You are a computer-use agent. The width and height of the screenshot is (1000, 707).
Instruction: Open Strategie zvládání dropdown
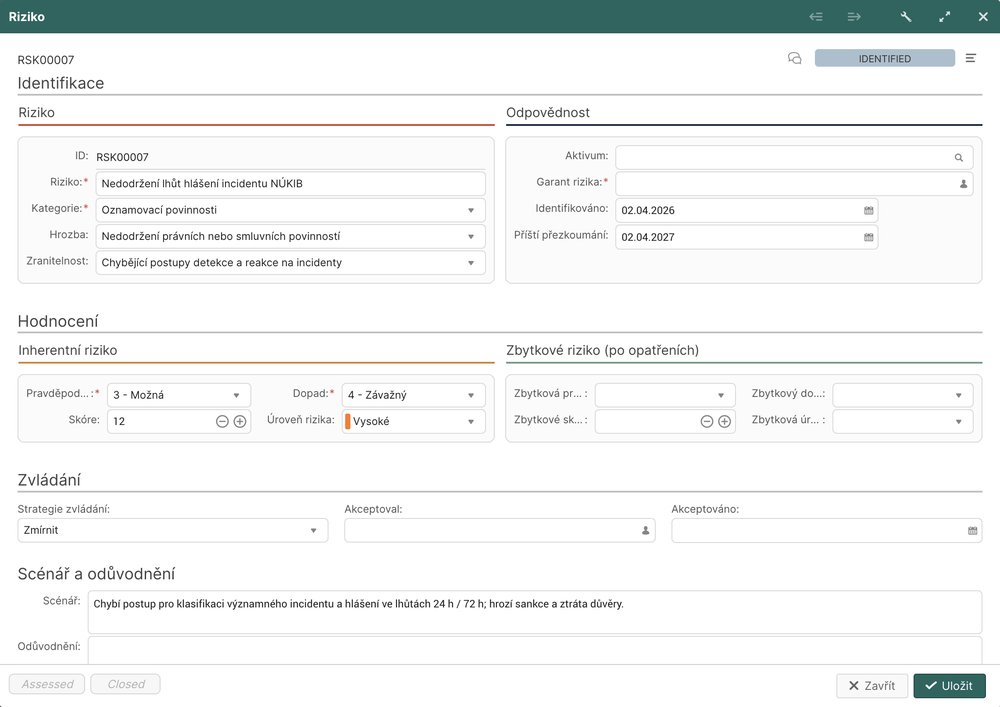pyautogui.click(x=313, y=530)
